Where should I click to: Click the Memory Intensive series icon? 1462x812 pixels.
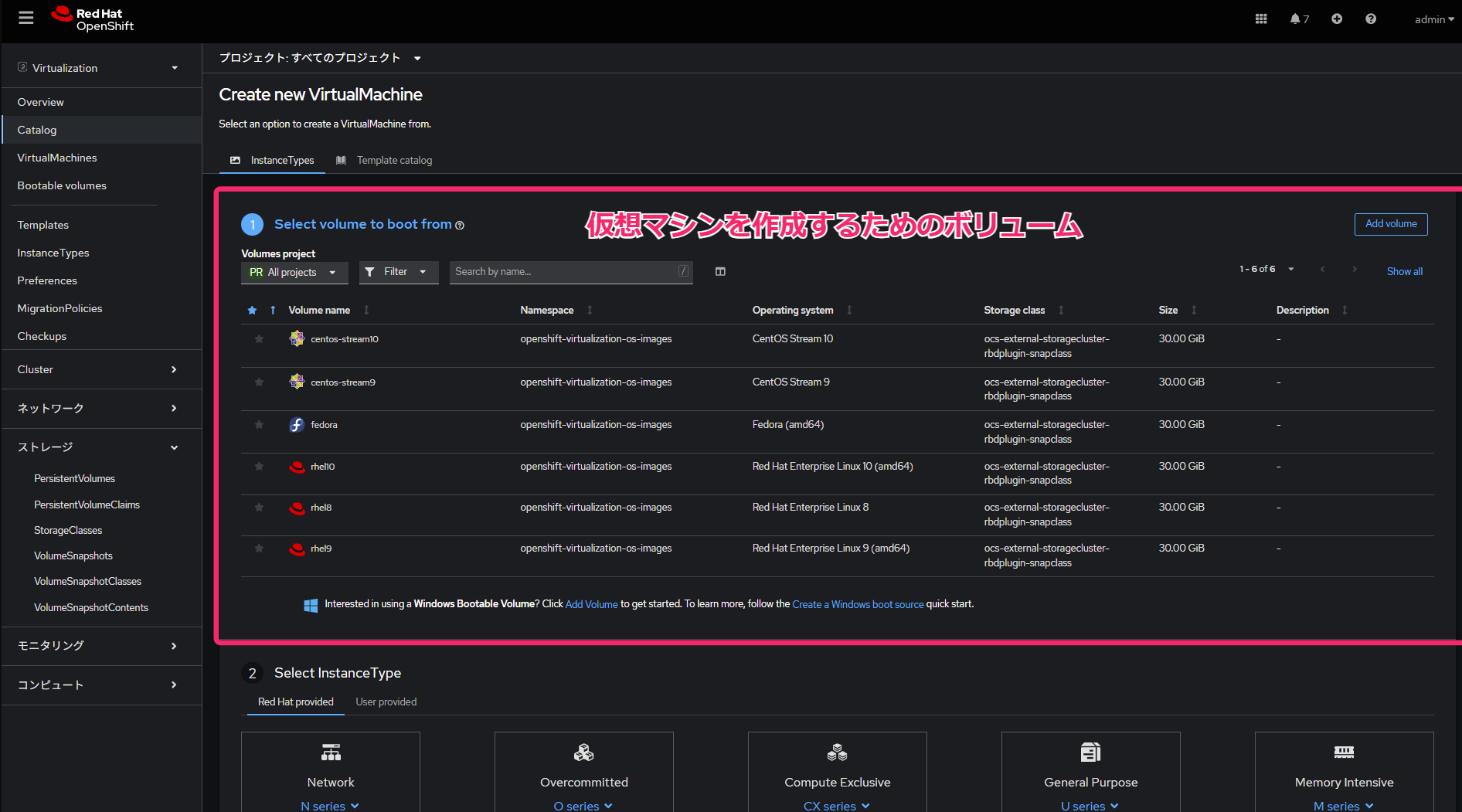point(1345,752)
